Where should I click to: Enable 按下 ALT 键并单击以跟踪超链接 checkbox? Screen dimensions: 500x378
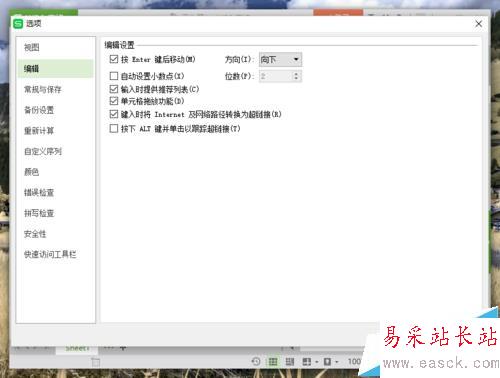tap(114, 128)
